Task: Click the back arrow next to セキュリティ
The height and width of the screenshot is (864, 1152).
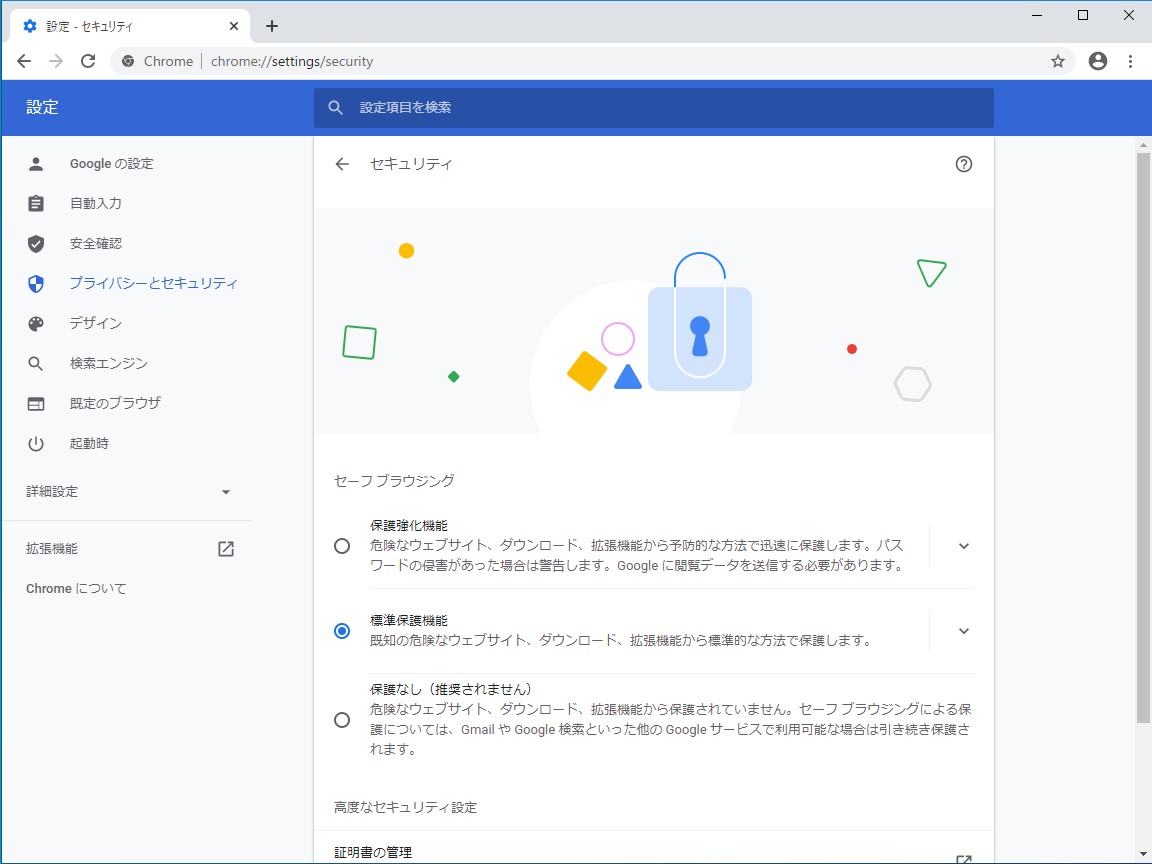Action: point(341,163)
